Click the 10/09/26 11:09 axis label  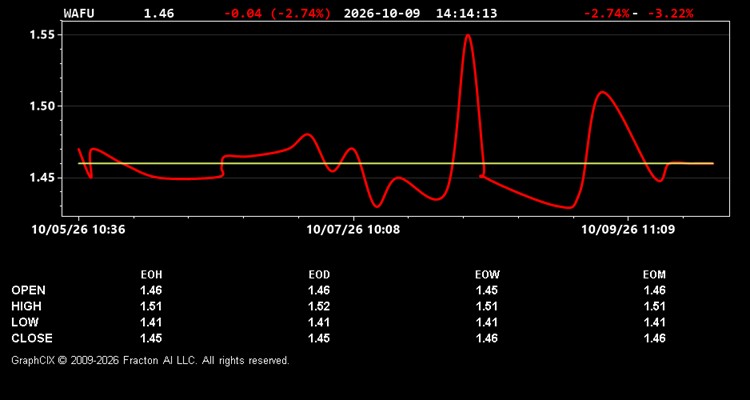point(629,230)
